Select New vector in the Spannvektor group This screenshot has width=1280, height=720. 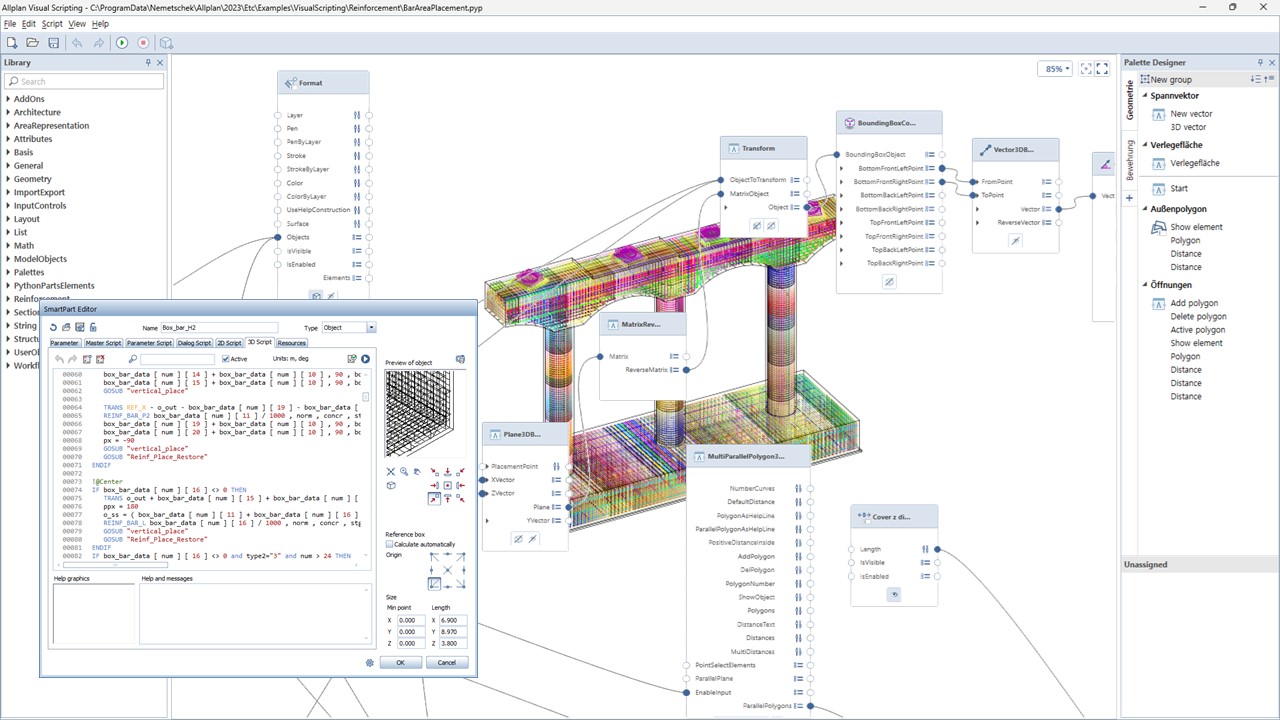coord(1191,114)
